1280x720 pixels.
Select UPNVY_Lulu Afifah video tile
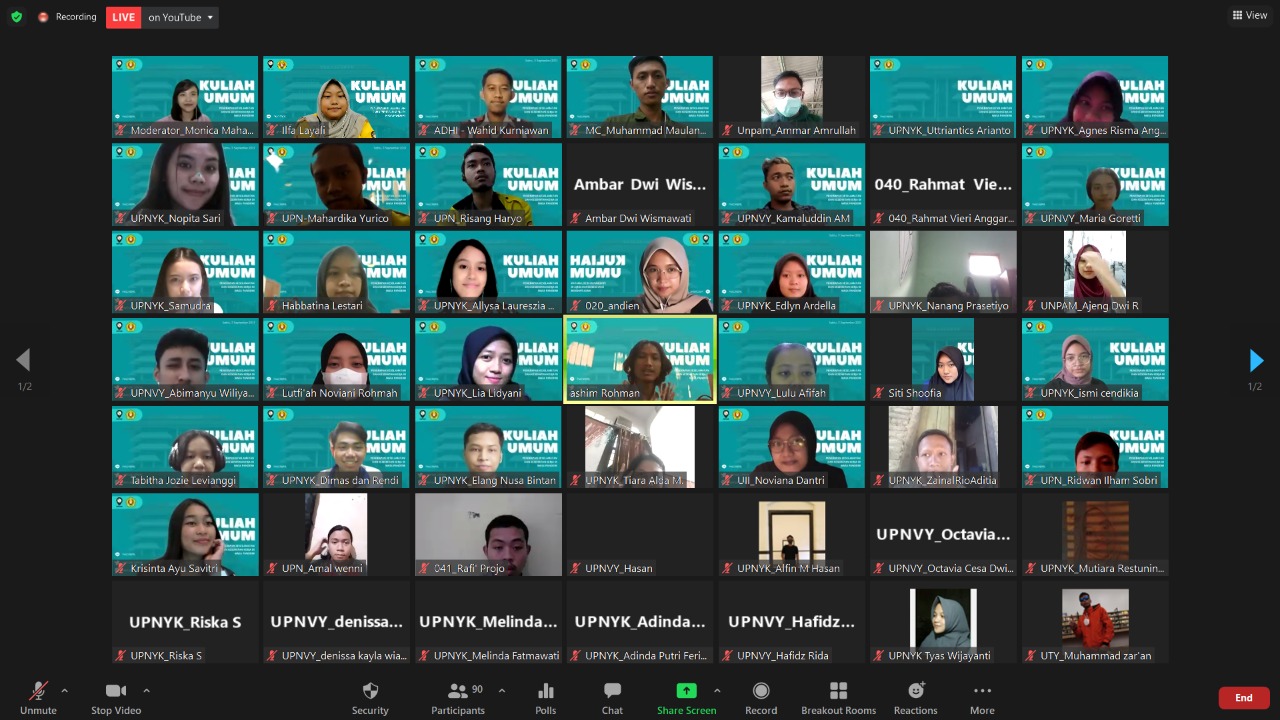pyautogui.click(x=791, y=359)
